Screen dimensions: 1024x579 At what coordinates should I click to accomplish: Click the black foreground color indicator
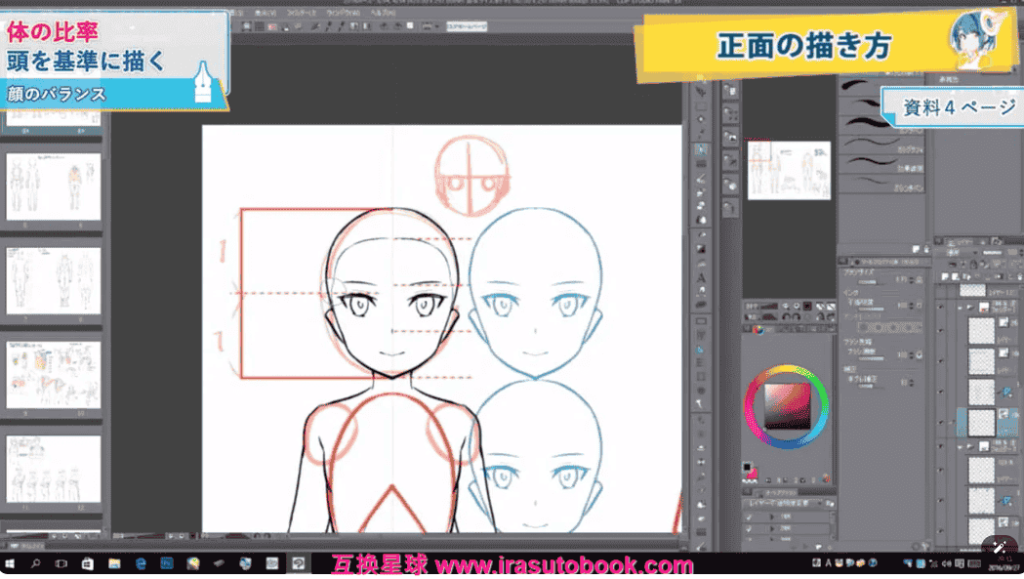pyautogui.click(x=747, y=467)
